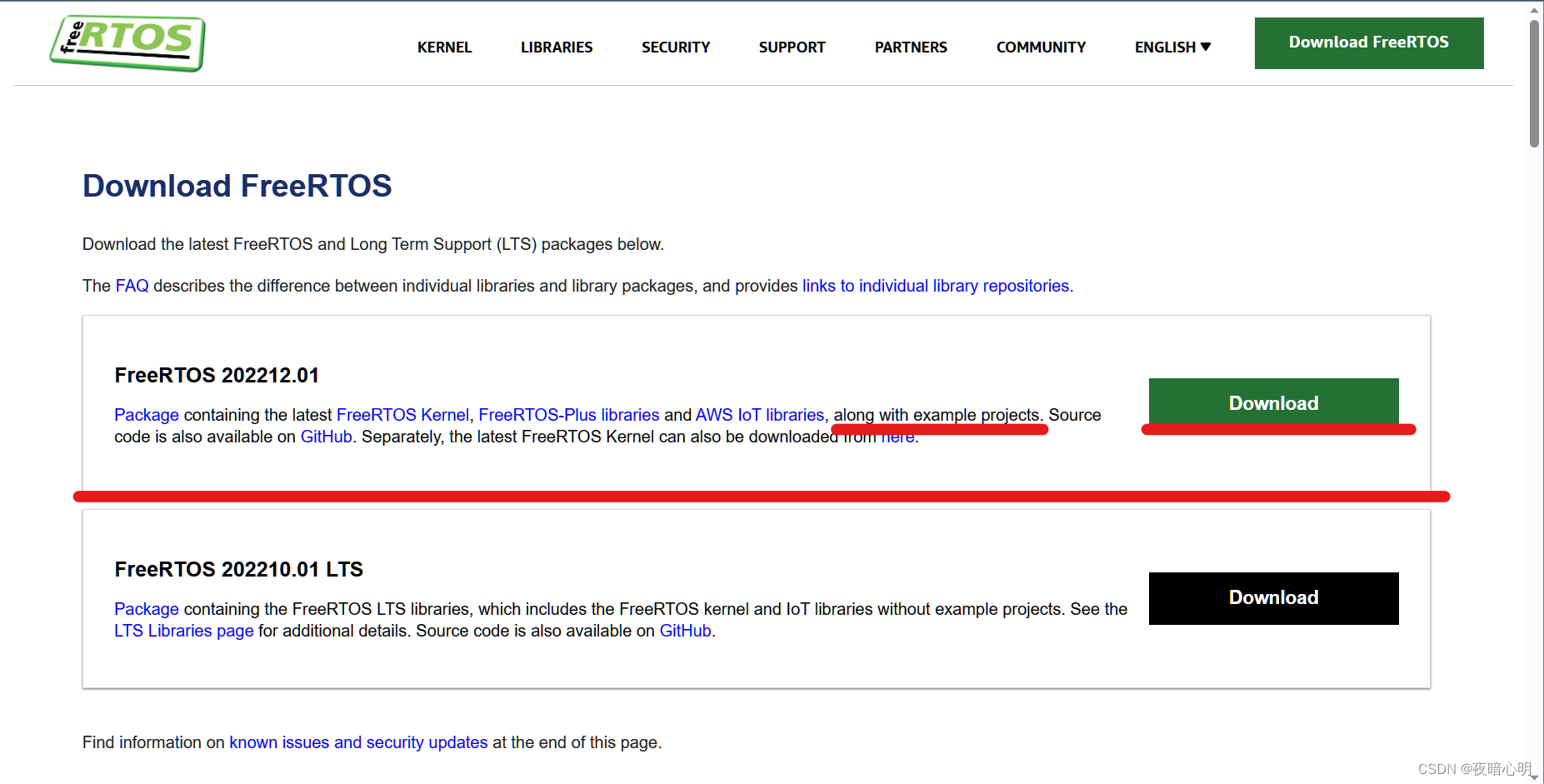Click the page vertical scrollbar thumb
The height and width of the screenshot is (784, 1544).
click(1534, 83)
